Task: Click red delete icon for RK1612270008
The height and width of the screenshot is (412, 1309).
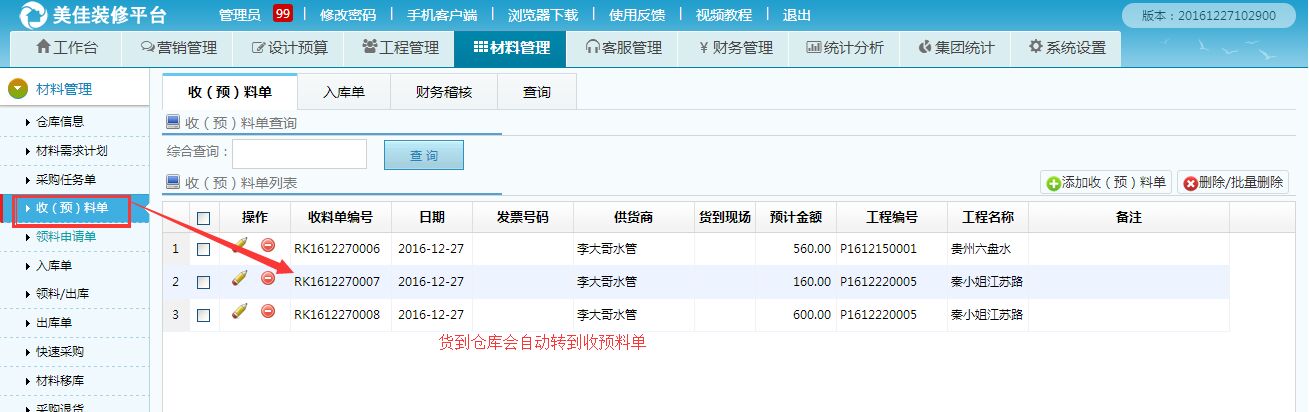Action: click(268, 312)
